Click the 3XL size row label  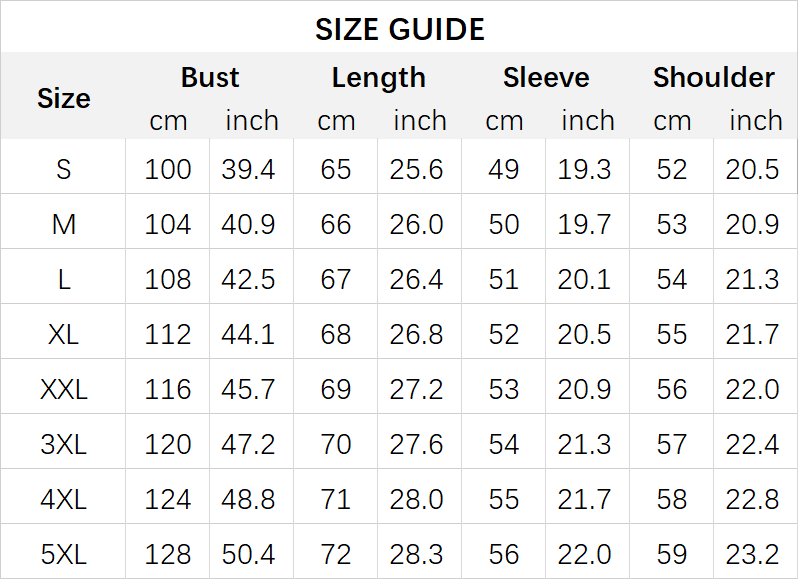(63, 444)
